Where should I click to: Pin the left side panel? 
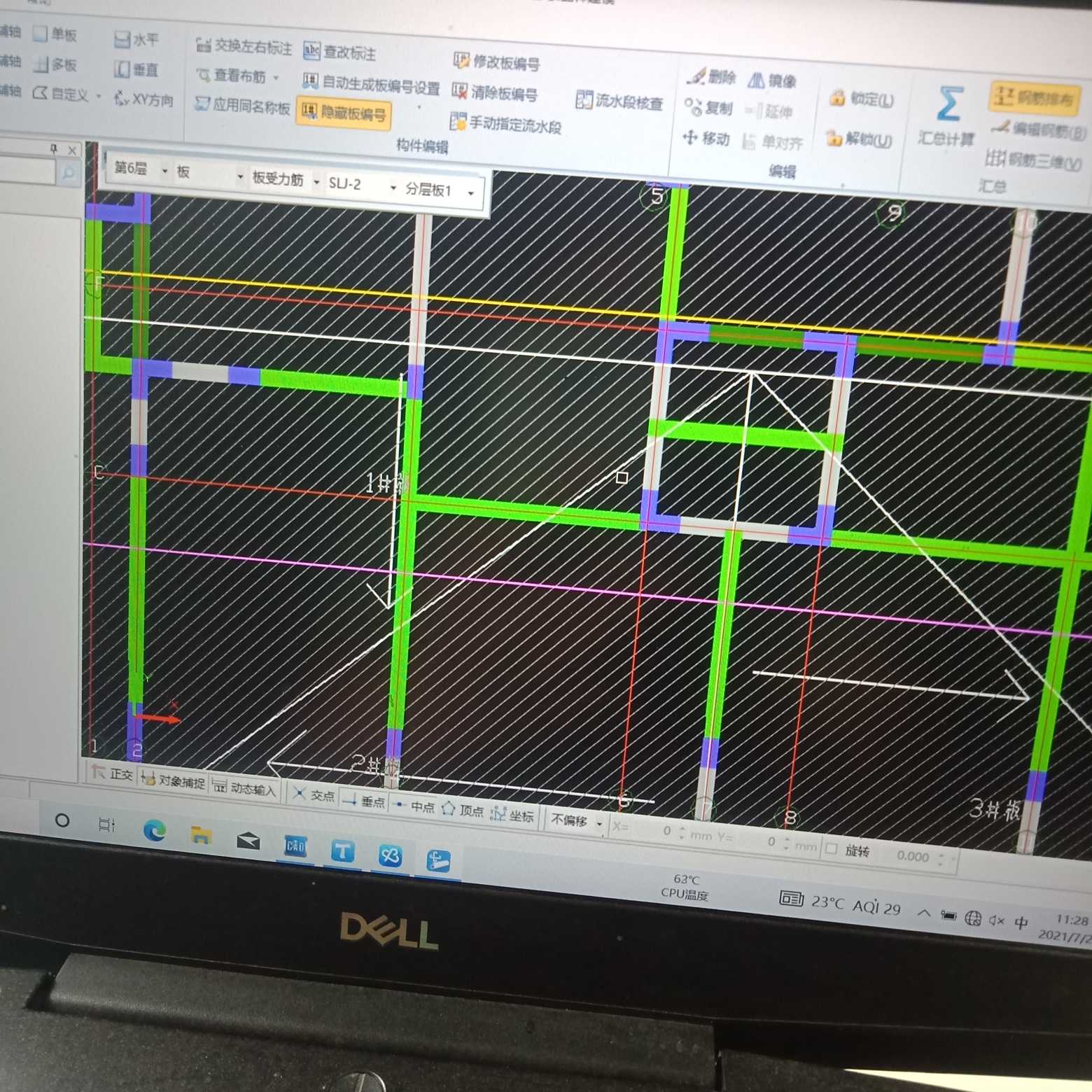click(x=54, y=148)
